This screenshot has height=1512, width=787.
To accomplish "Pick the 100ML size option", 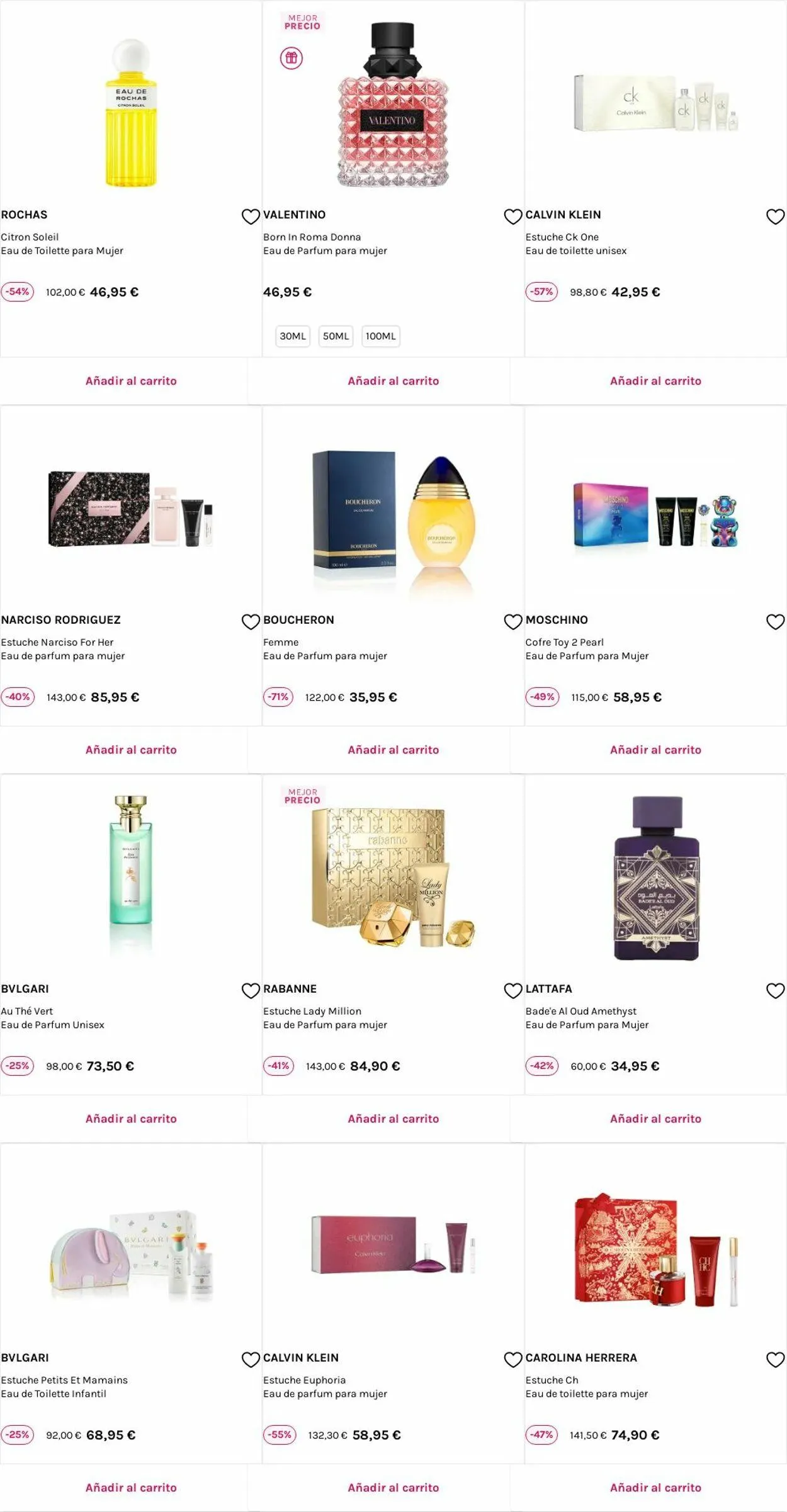I will (380, 336).
